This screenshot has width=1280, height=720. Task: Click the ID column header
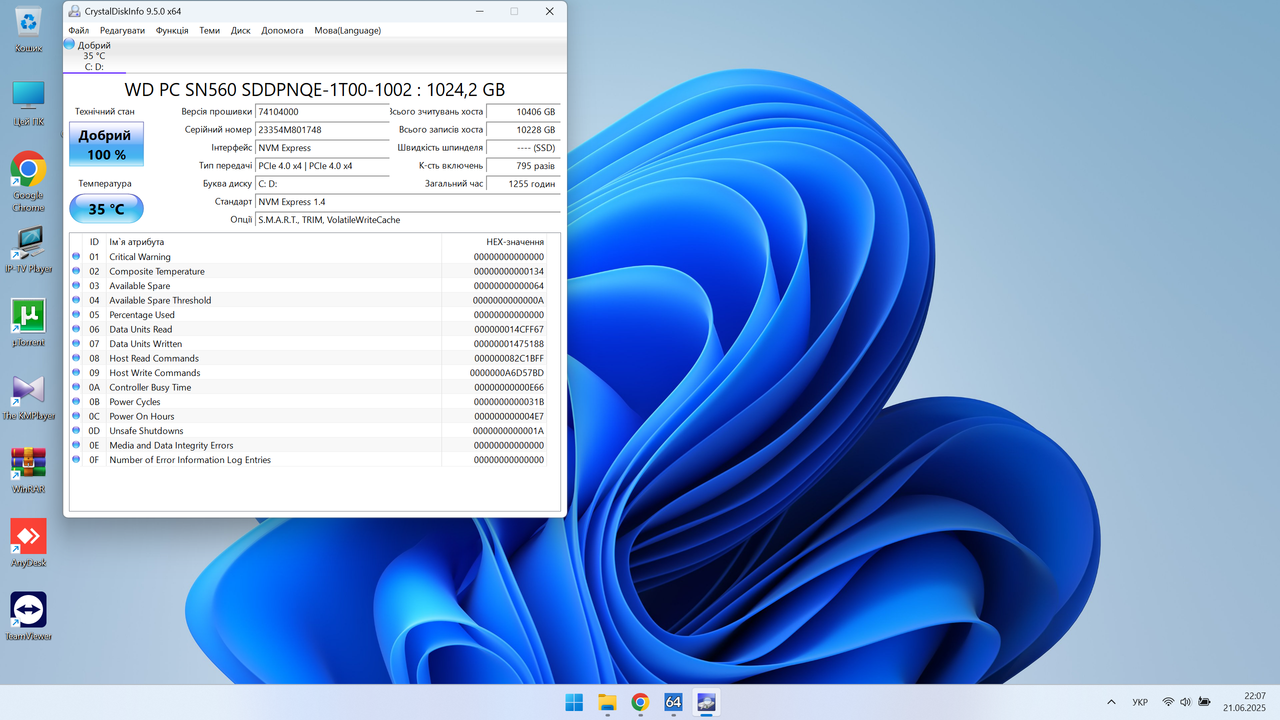(94, 242)
